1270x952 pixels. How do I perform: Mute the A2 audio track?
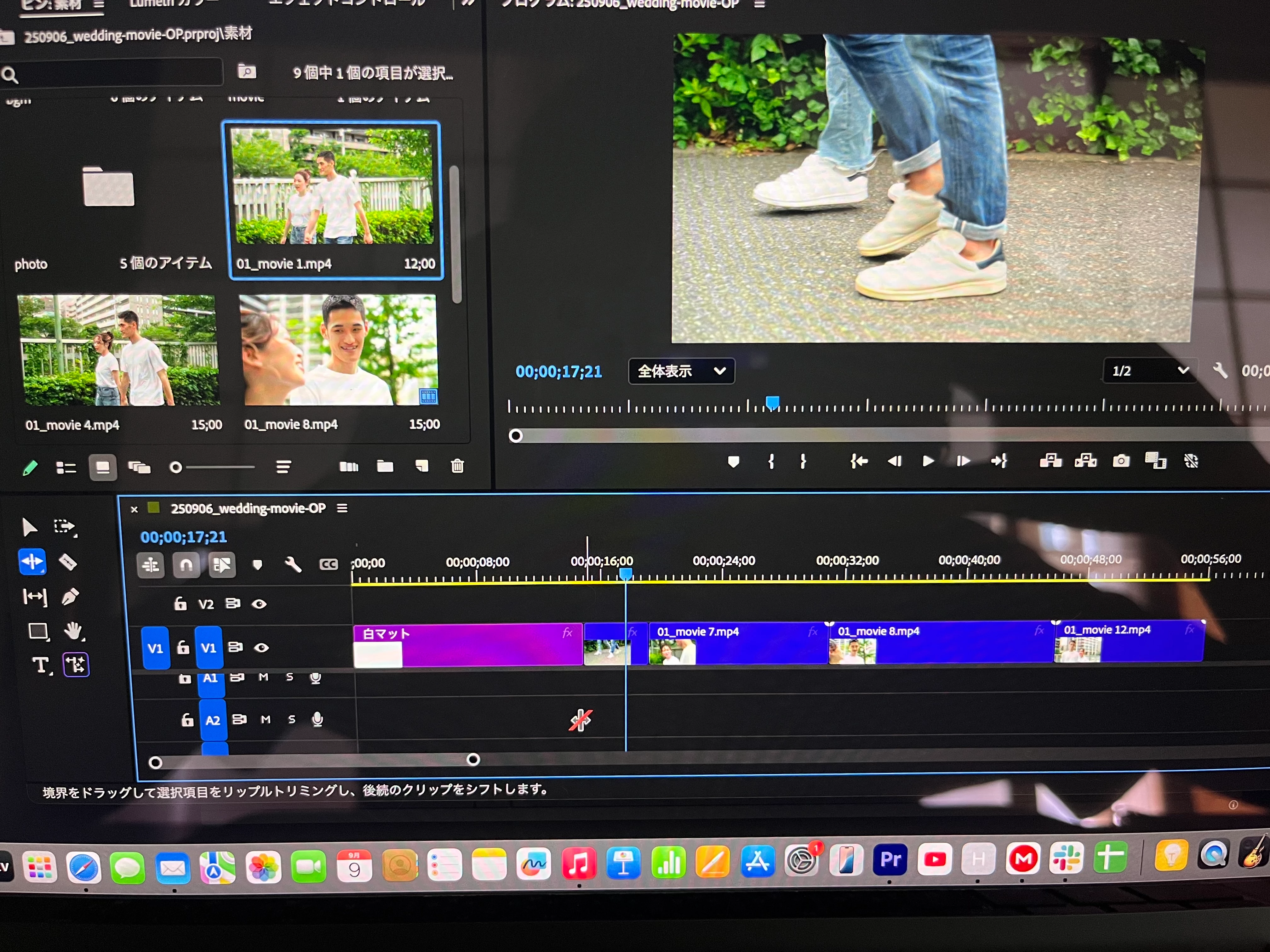pyautogui.click(x=265, y=719)
